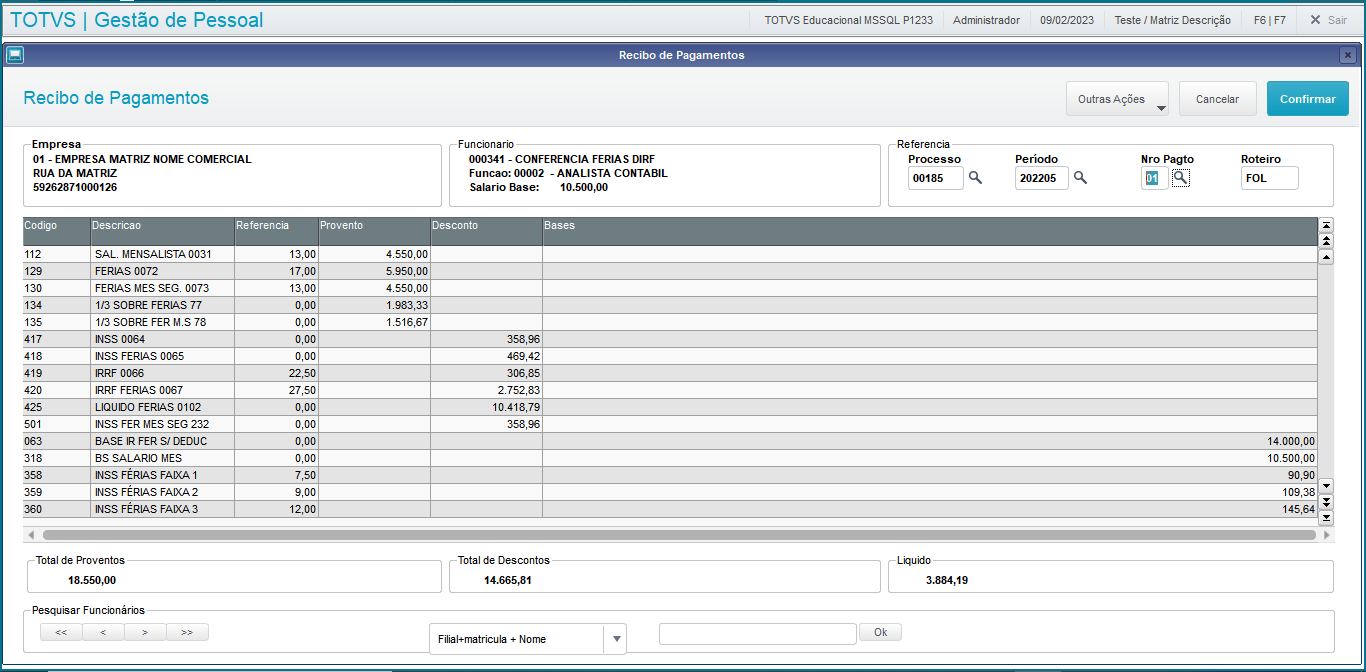Click Sair in the top bar

[1328, 20]
